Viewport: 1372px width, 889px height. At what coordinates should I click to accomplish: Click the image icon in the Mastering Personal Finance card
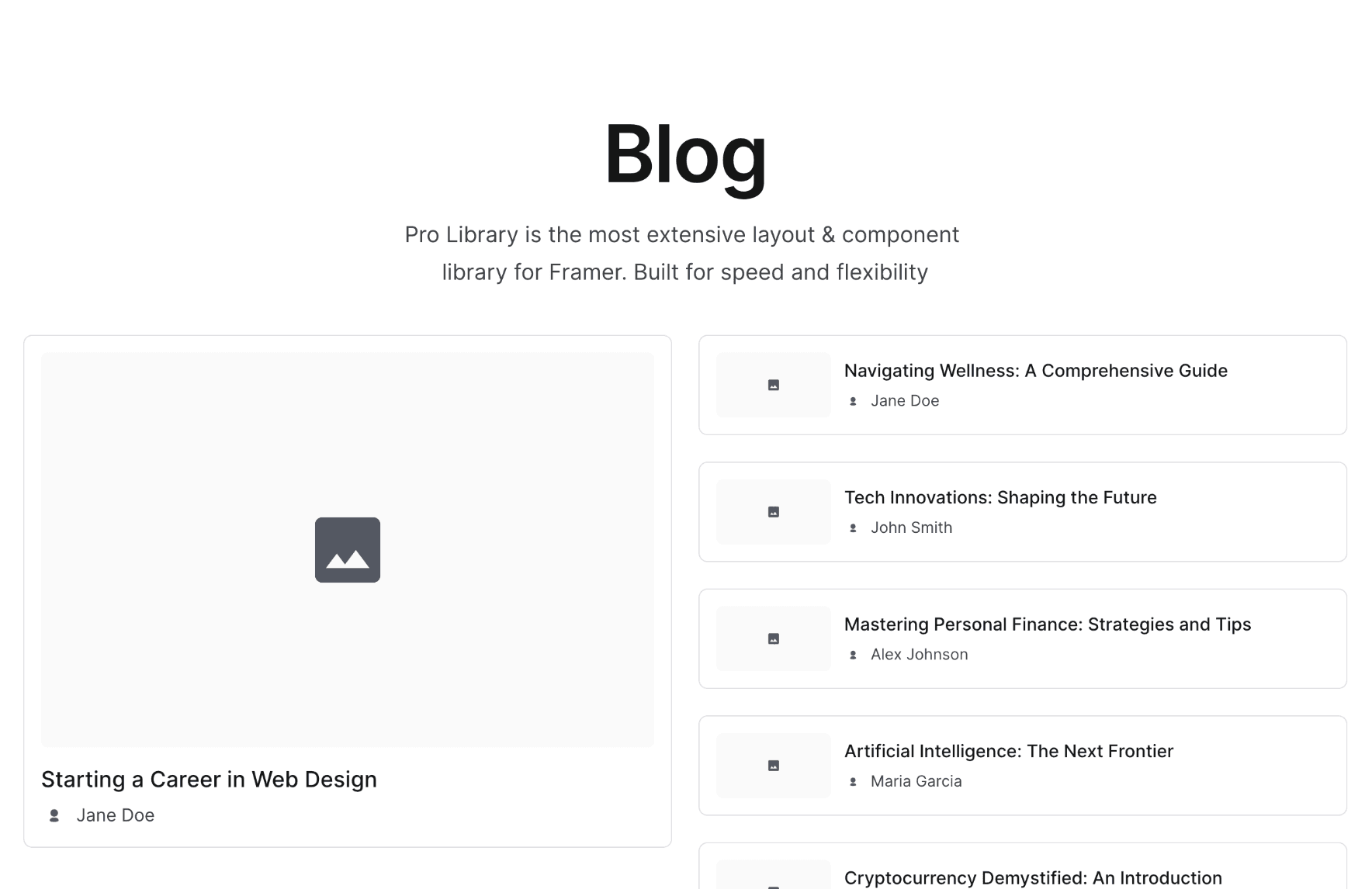click(773, 638)
